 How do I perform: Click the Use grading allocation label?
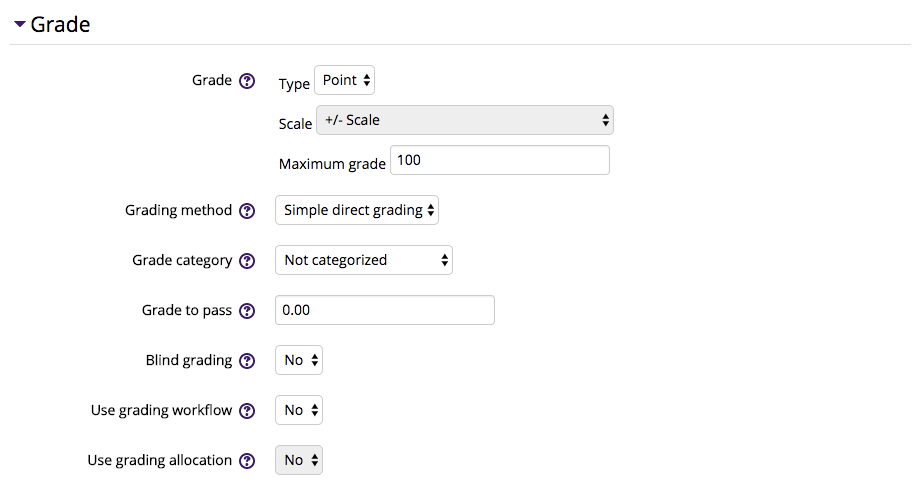tap(160, 460)
